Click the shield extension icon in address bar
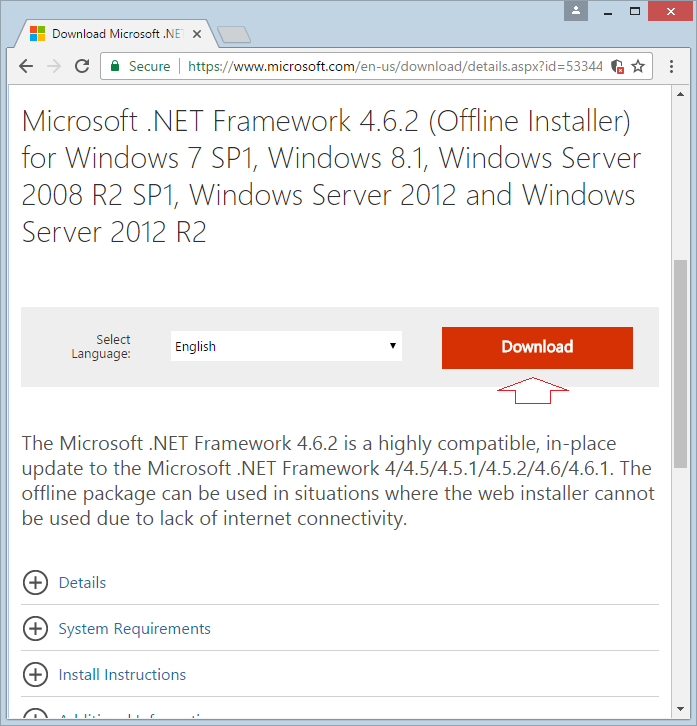This screenshot has width=697, height=726. click(x=617, y=67)
